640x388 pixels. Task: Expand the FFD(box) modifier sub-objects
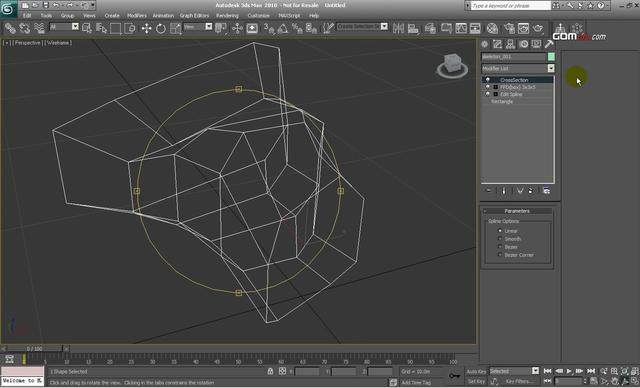[496, 87]
